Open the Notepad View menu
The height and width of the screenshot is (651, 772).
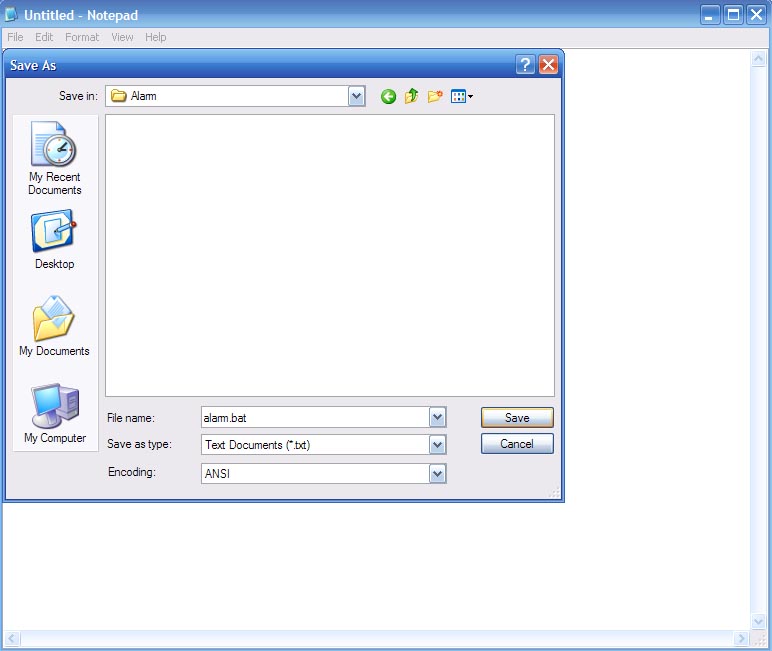click(x=122, y=37)
